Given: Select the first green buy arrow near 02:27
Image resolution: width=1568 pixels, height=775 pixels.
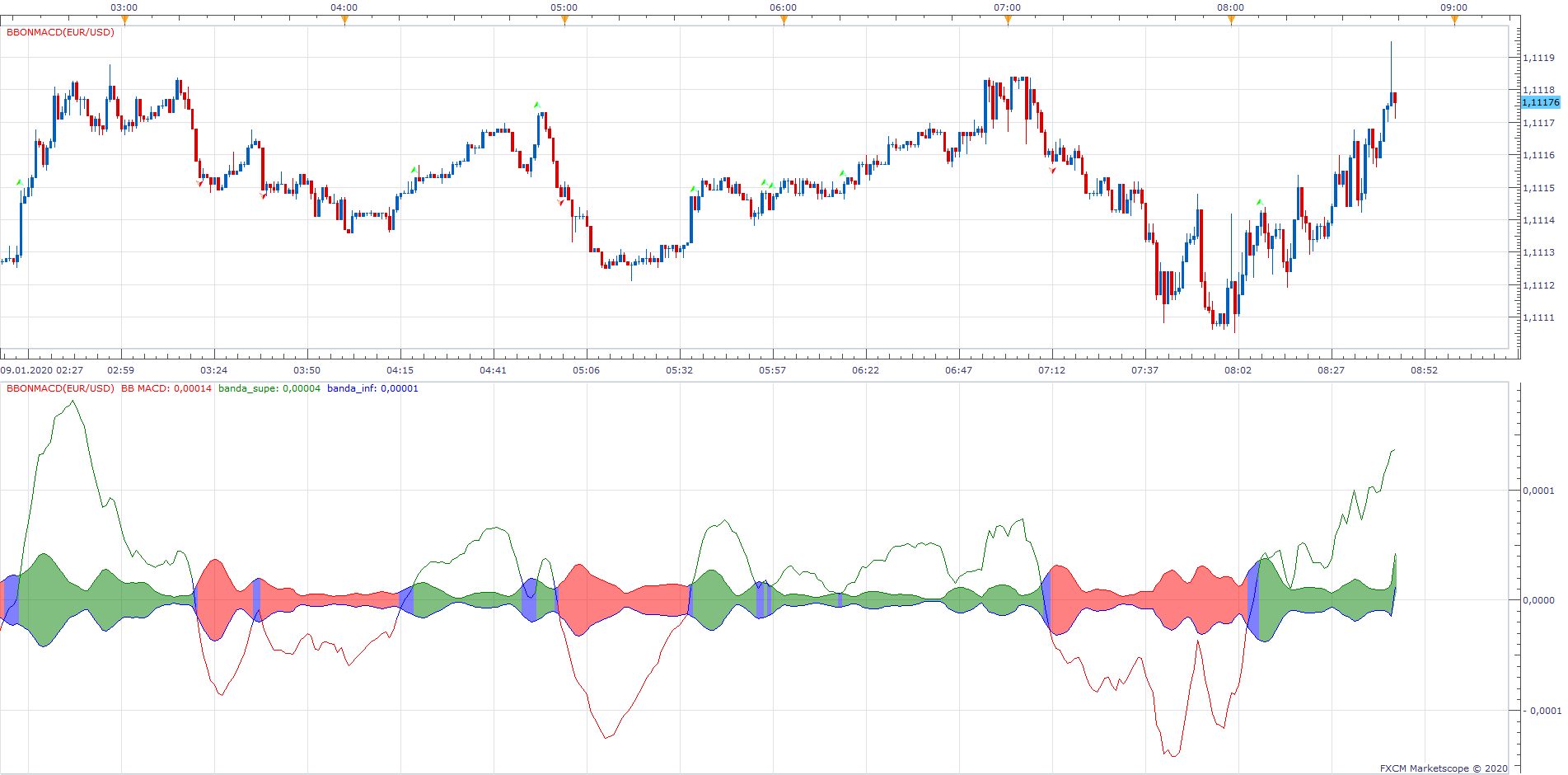Looking at the screenshot, I should (x=19, y=182).
